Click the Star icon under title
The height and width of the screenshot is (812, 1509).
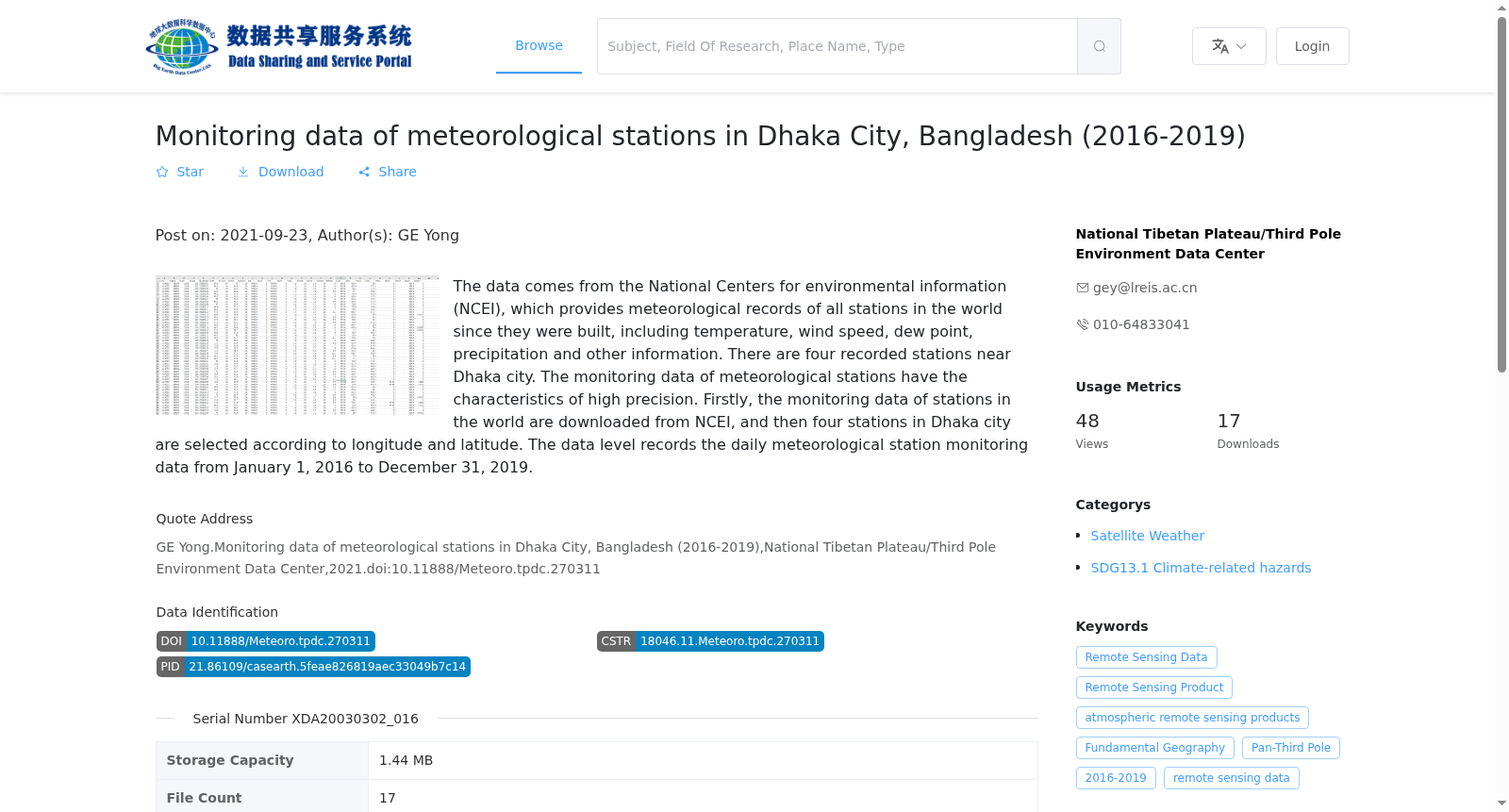tap(162, 172)
